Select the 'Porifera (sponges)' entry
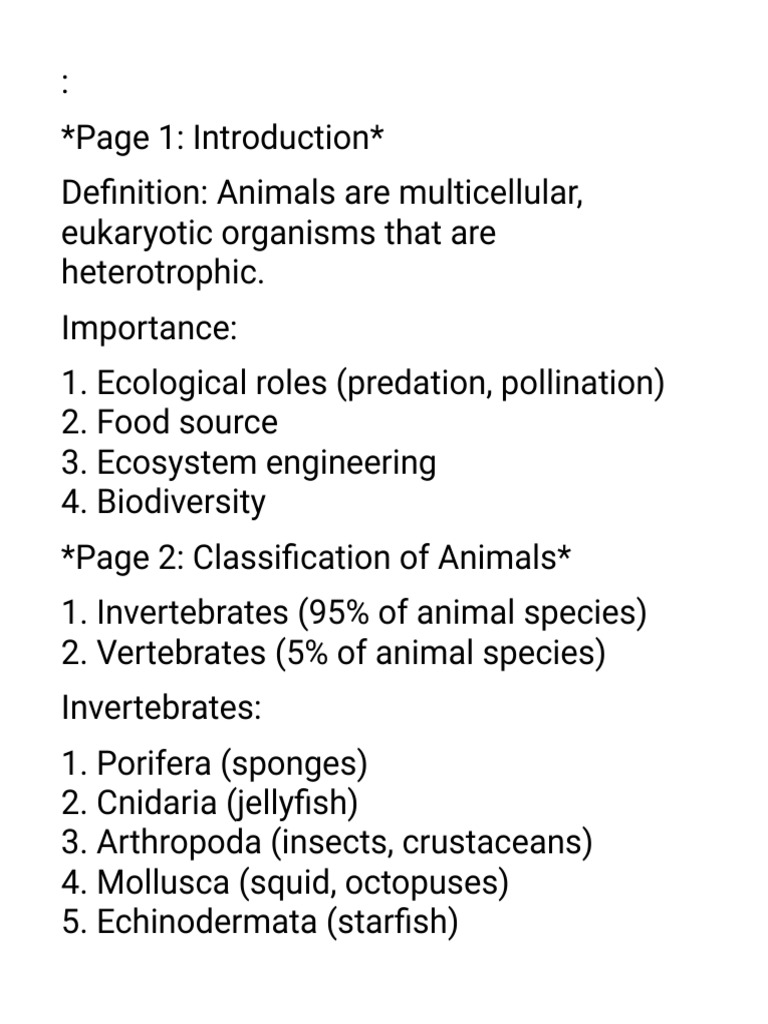 (x=214, y=764)
